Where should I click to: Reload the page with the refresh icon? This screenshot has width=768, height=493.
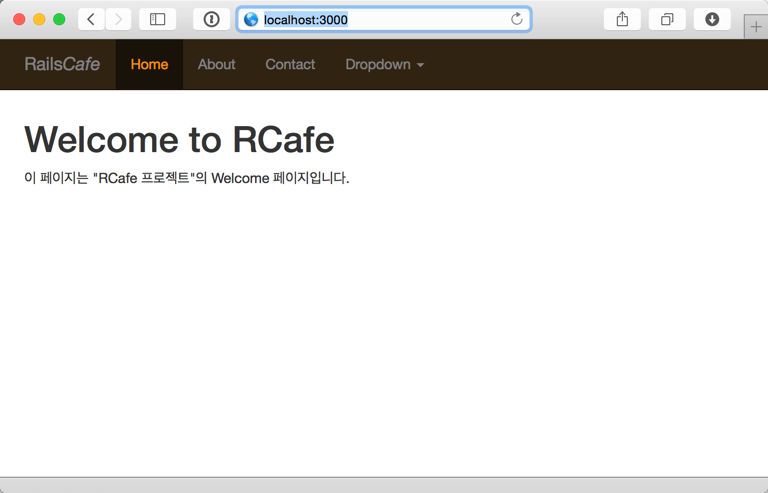point(517,20)
